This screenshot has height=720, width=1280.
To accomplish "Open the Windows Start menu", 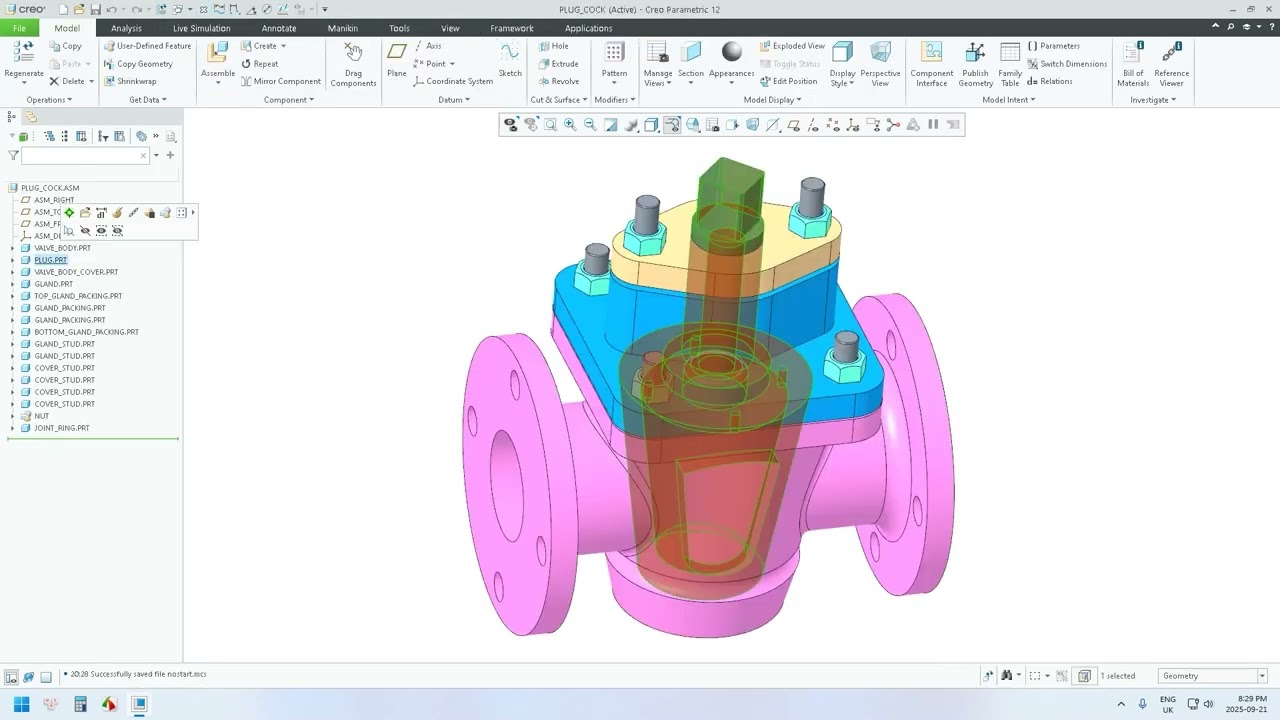I will point(21,704).
